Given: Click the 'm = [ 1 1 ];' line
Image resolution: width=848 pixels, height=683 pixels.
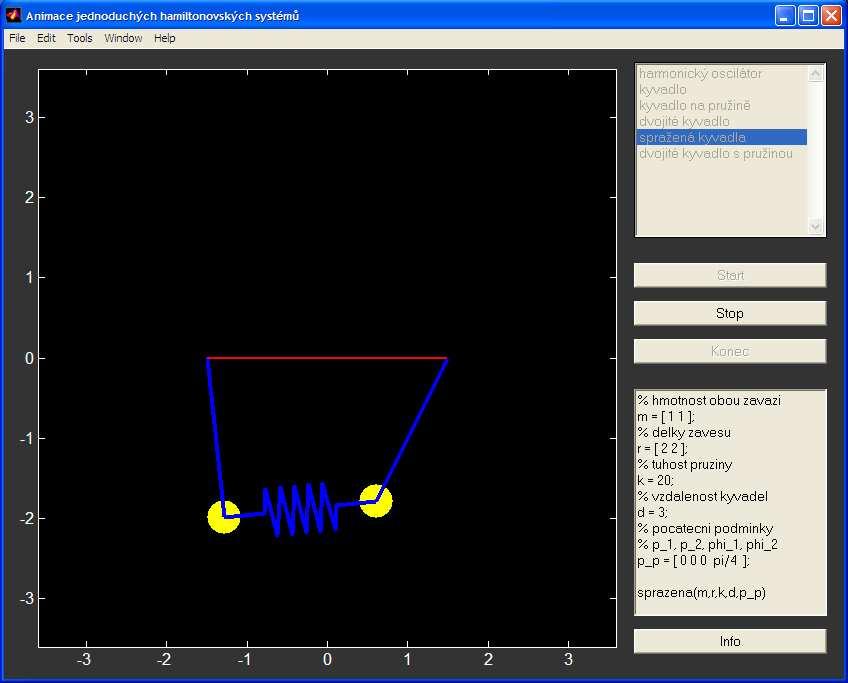Looking at the screenshot, I should 666,416.
